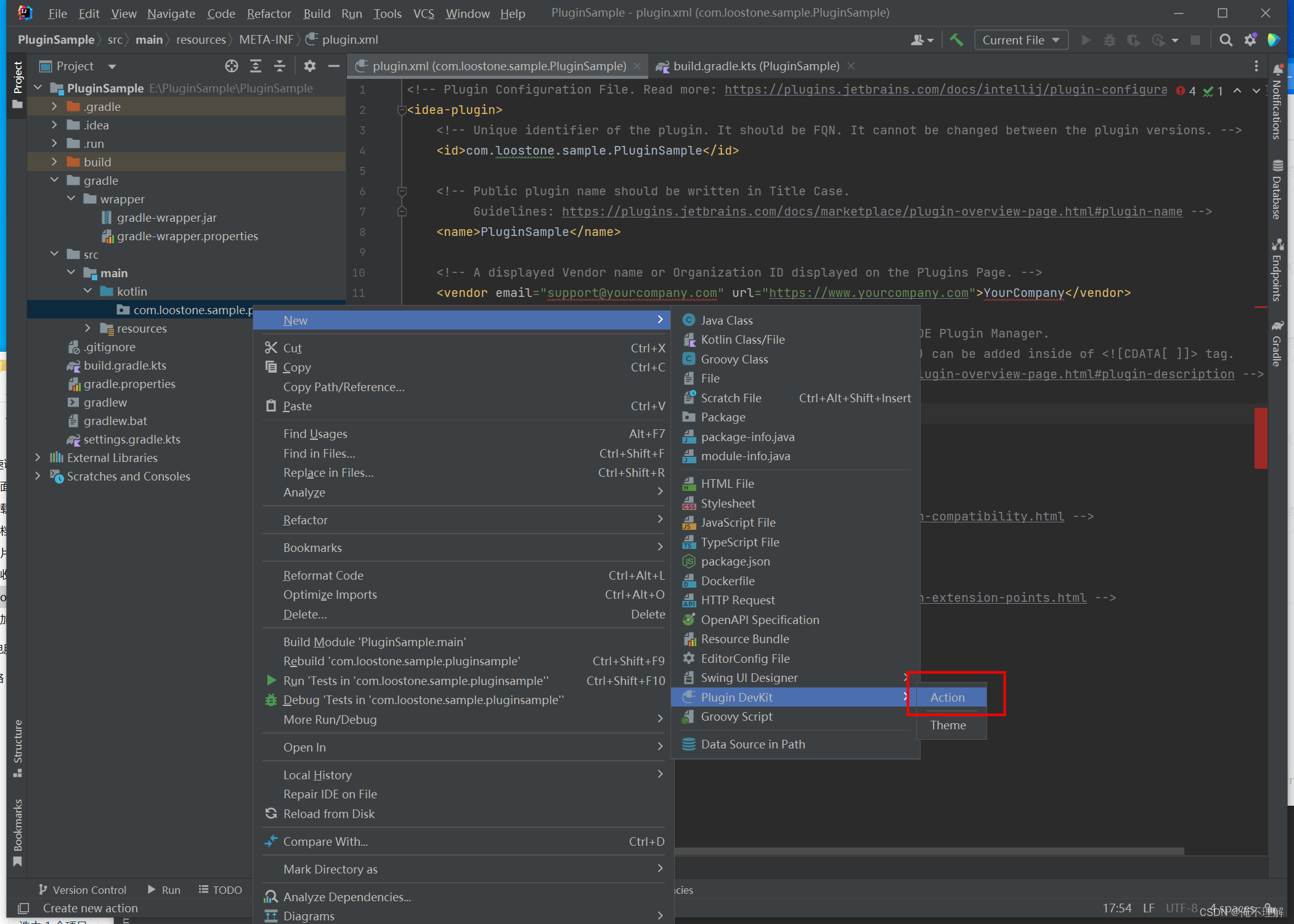Image resolution: width=1294 pixels, height=924 pixels.
Task: Open the Run tool window at bottom
Action: (164, 890)
